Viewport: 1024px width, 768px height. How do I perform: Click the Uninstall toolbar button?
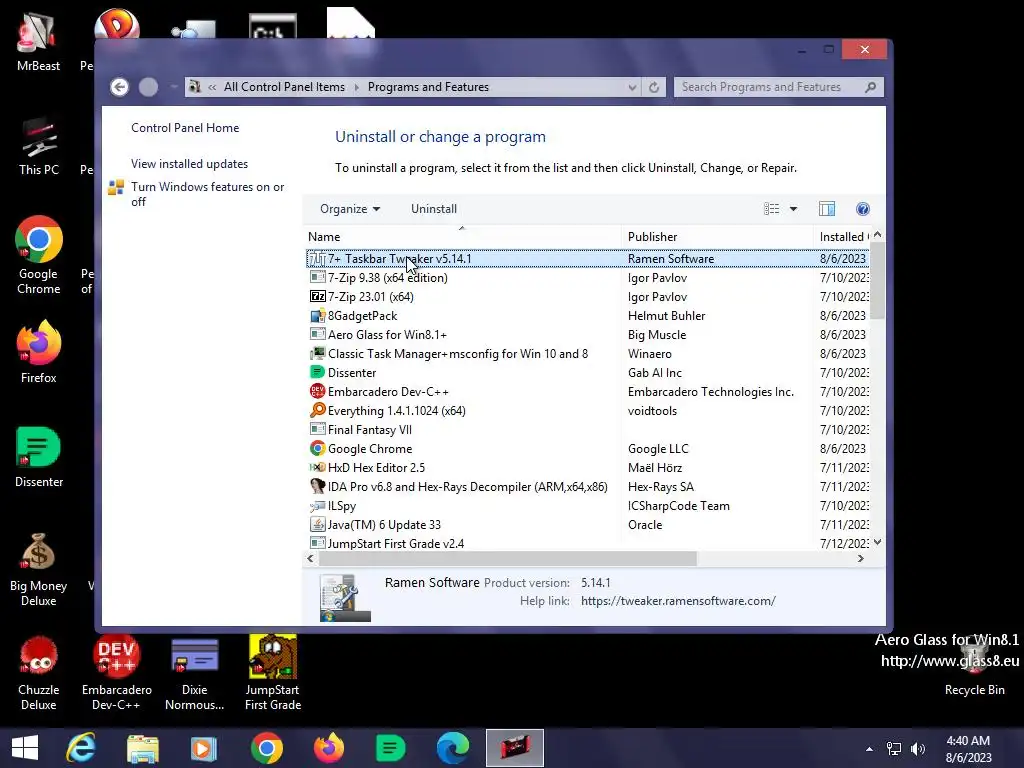pyautogui.click(x=434, y=209)
